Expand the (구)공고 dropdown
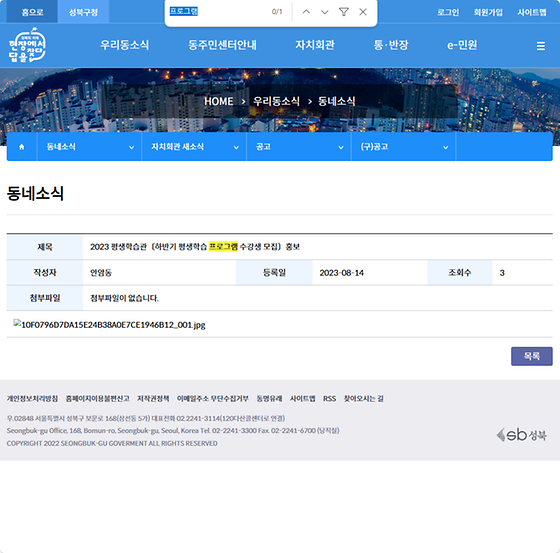Viewport: 560px width, 553px height. coord(403,147)
